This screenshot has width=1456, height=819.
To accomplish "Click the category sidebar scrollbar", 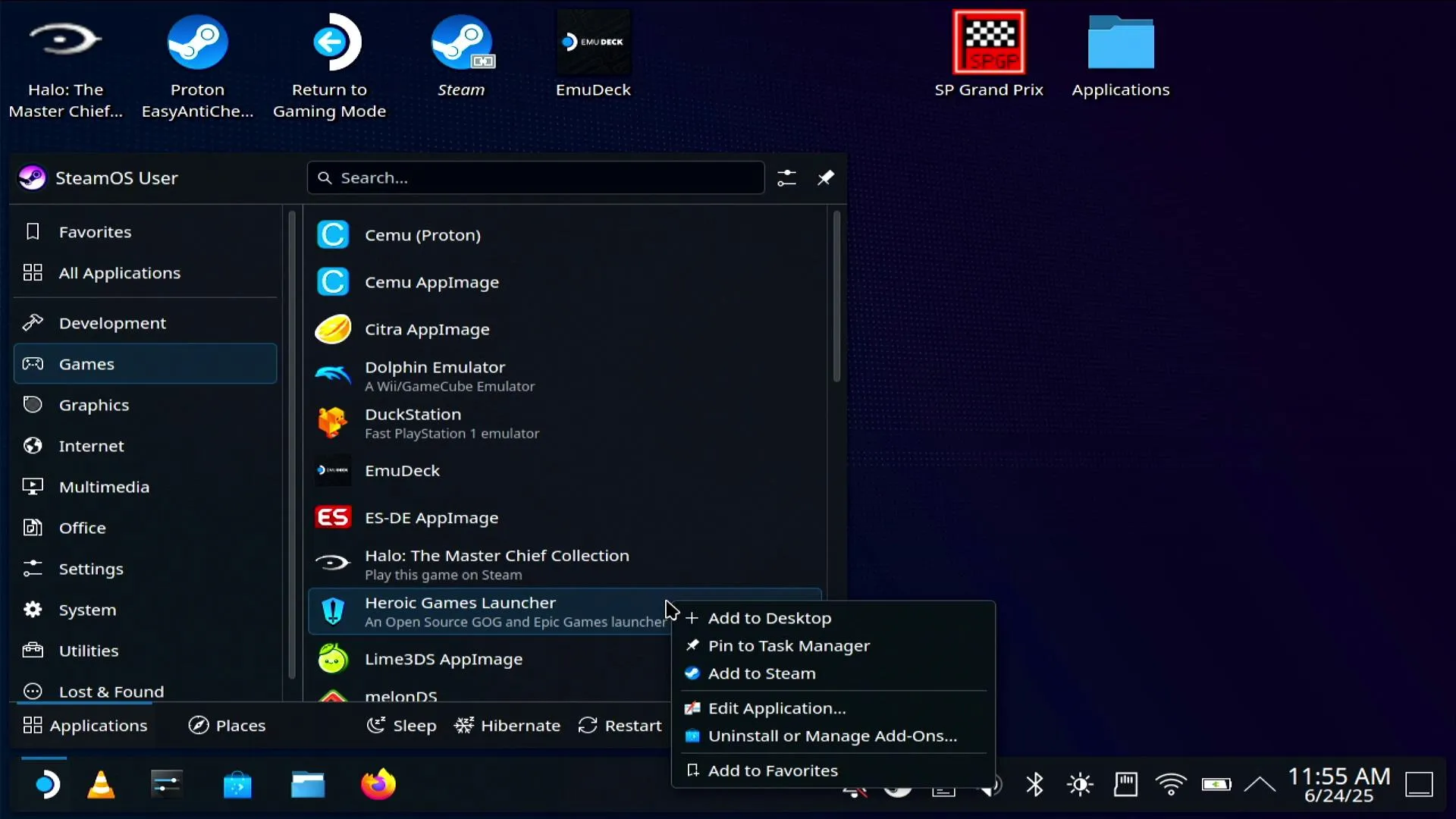I will click(x=292, y=444).
